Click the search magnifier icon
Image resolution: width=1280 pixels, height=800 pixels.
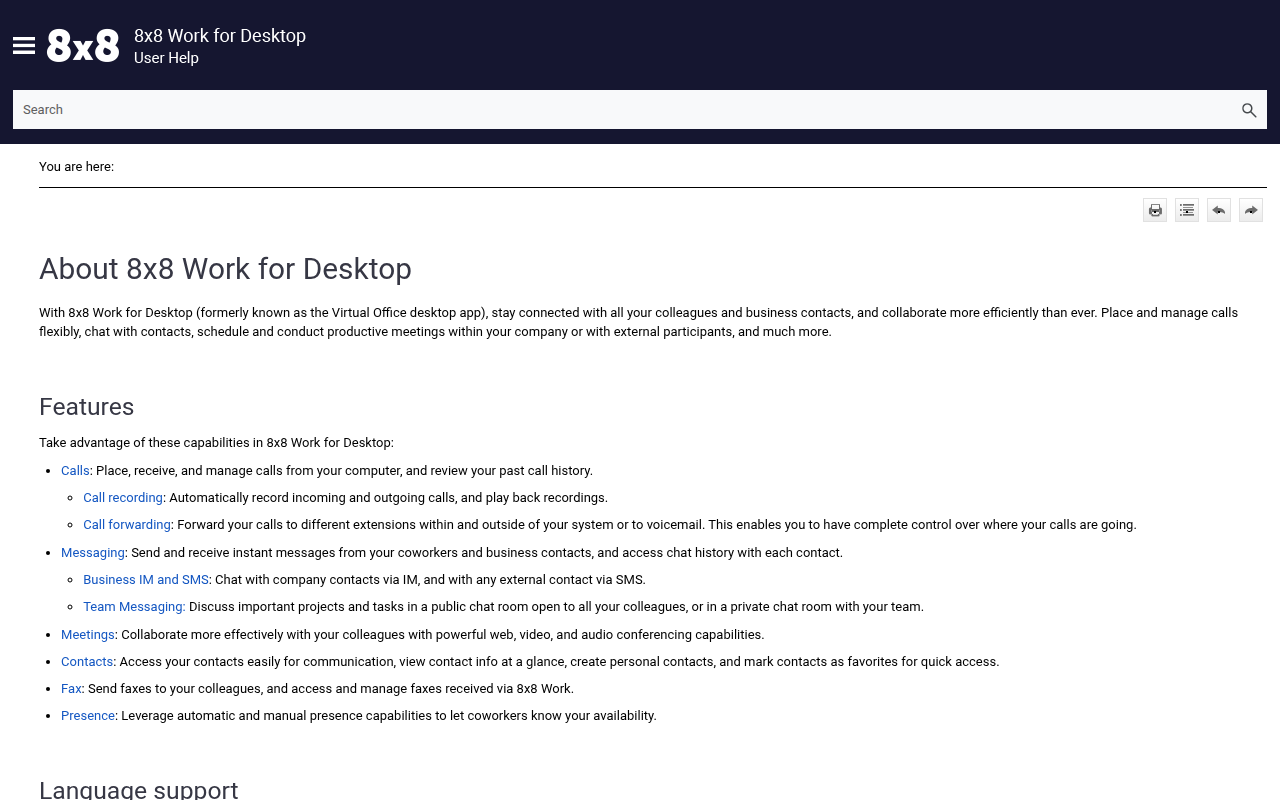click(x=1249, y=110)
